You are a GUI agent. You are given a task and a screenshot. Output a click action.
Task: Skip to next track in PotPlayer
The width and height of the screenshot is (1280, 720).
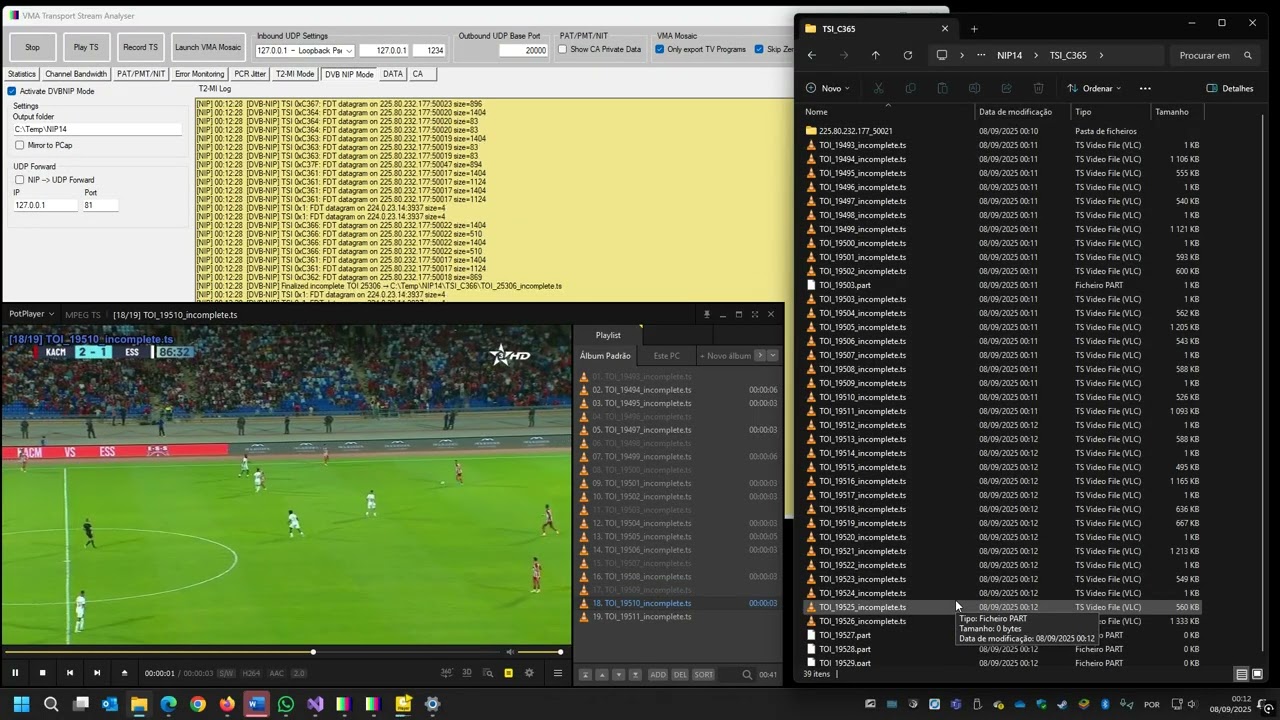(96, 673)
